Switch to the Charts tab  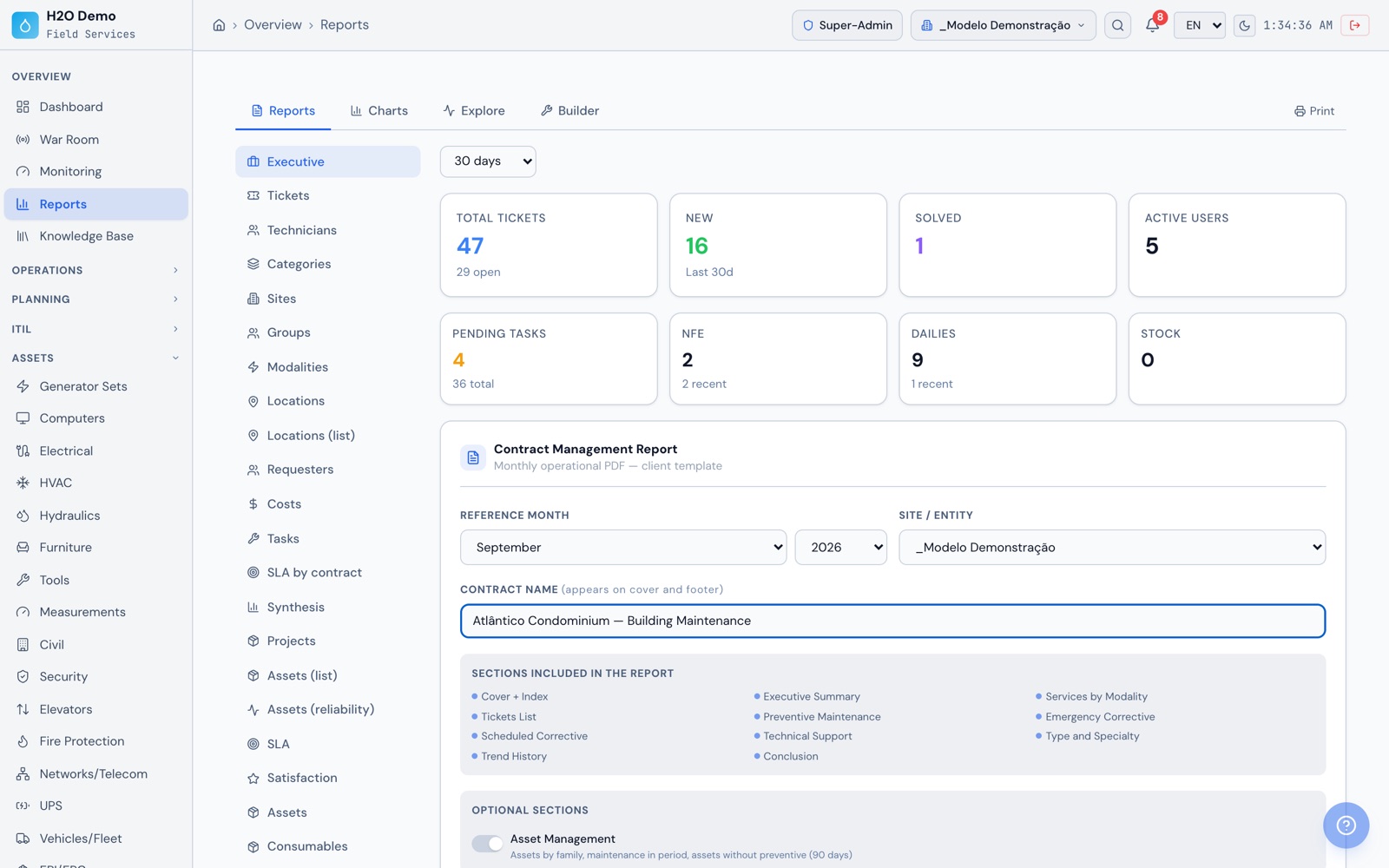pyautogui.click(x=379, y=111)
